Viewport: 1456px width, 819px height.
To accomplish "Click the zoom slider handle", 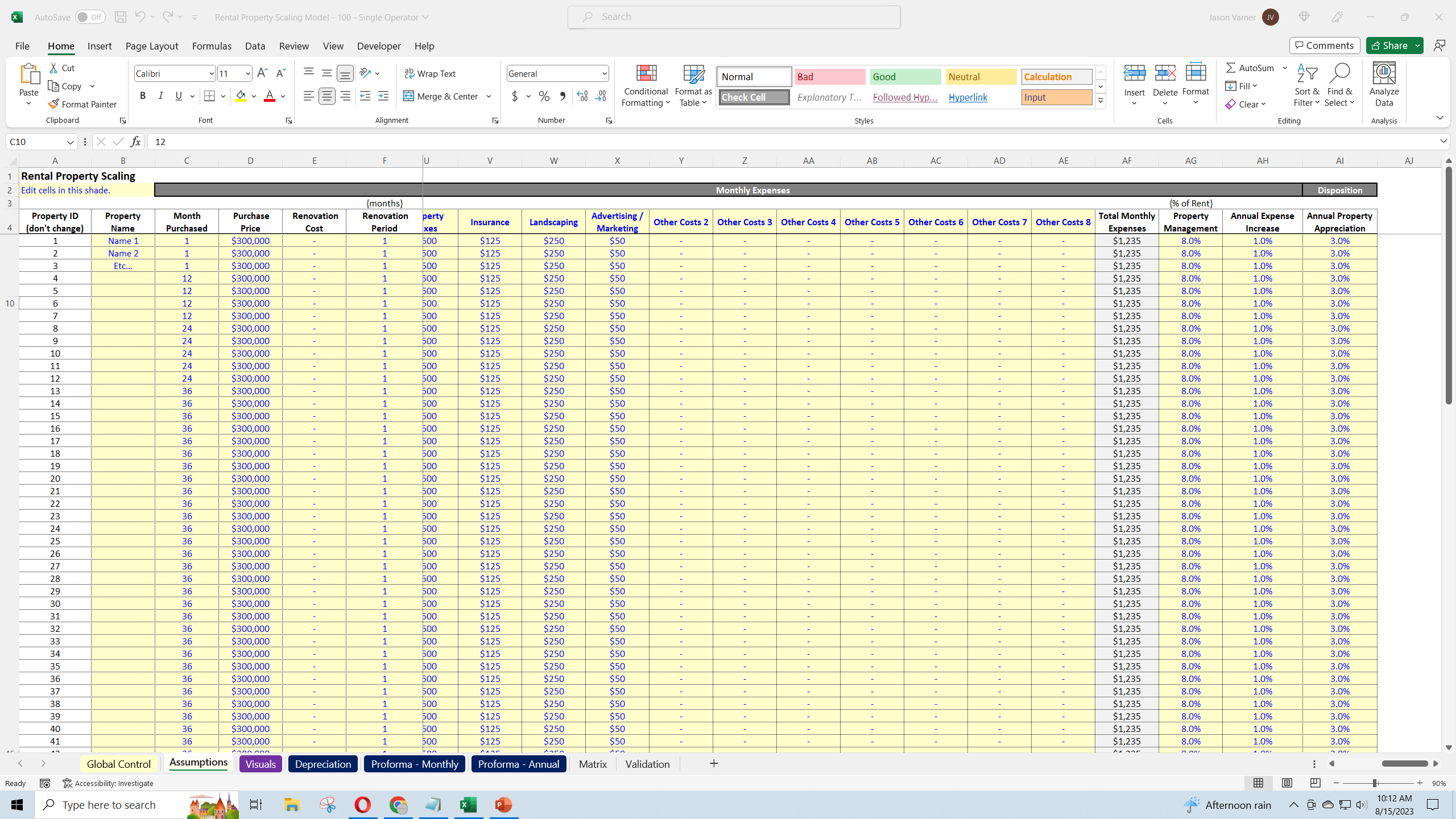I will pos(1375,783).
